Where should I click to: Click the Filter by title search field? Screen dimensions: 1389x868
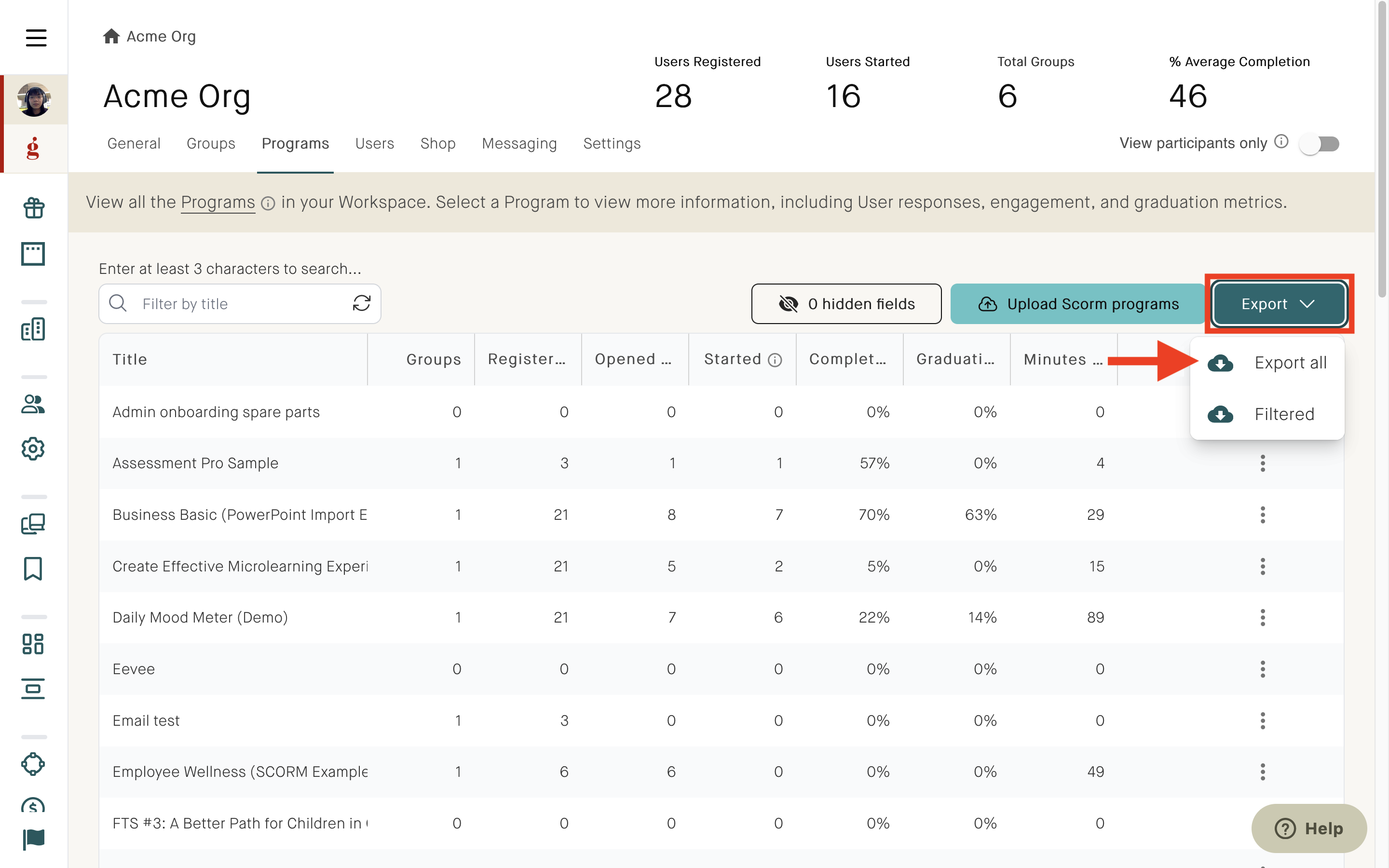coord(240,304)
